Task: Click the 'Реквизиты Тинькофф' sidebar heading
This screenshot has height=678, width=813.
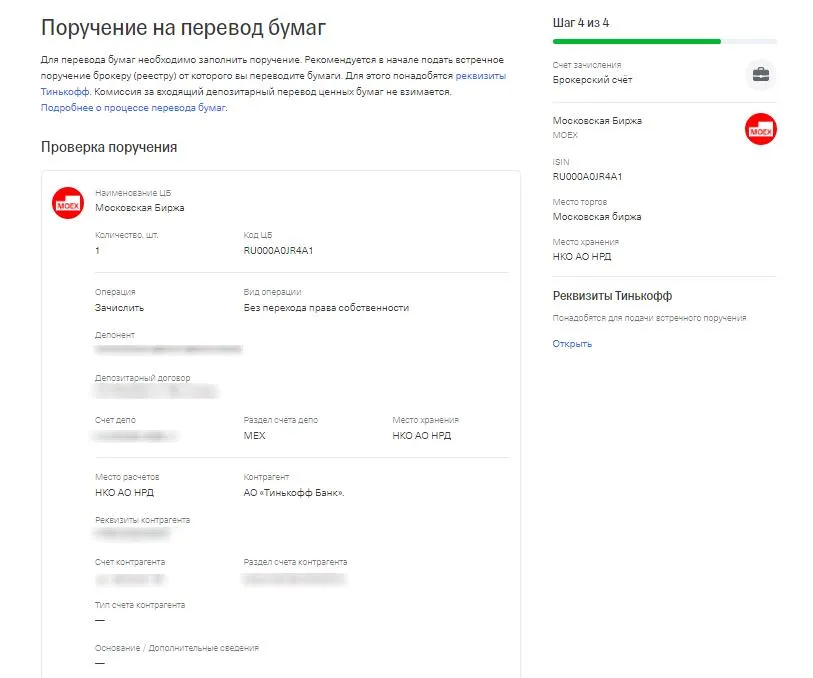Action: tap(612, 296)
